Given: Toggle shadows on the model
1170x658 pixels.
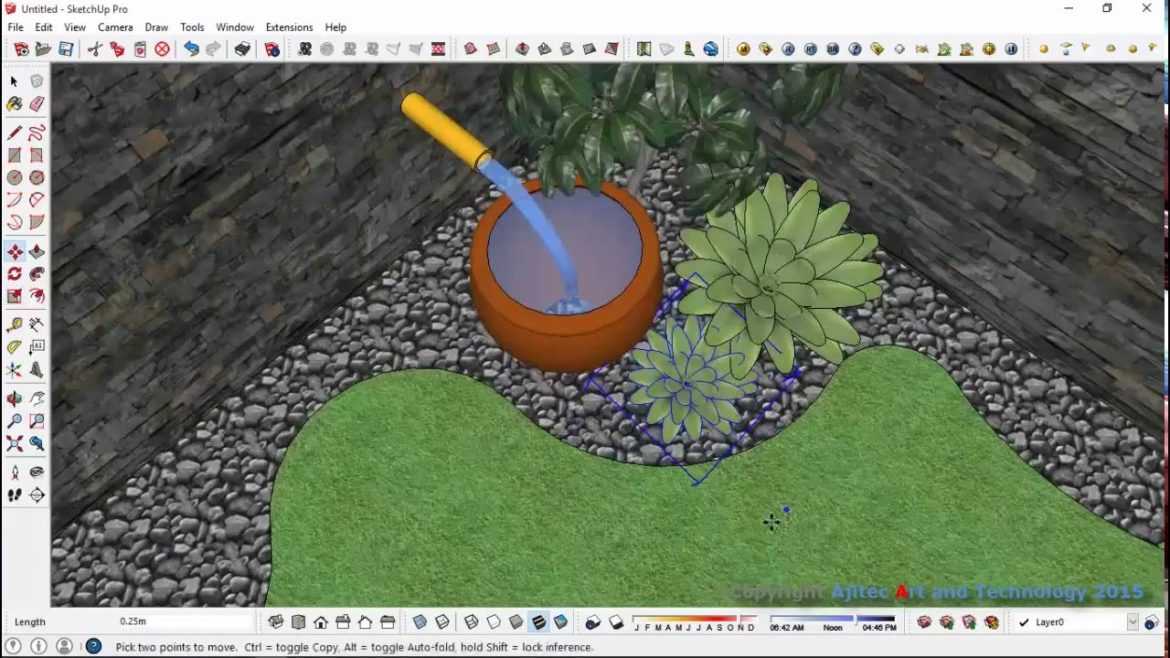Looking at the screenshot, I should 615,621.
